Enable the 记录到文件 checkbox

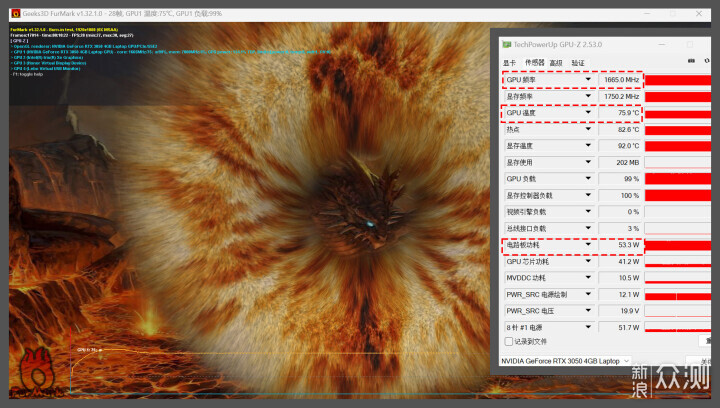click(x=509, y=341)
